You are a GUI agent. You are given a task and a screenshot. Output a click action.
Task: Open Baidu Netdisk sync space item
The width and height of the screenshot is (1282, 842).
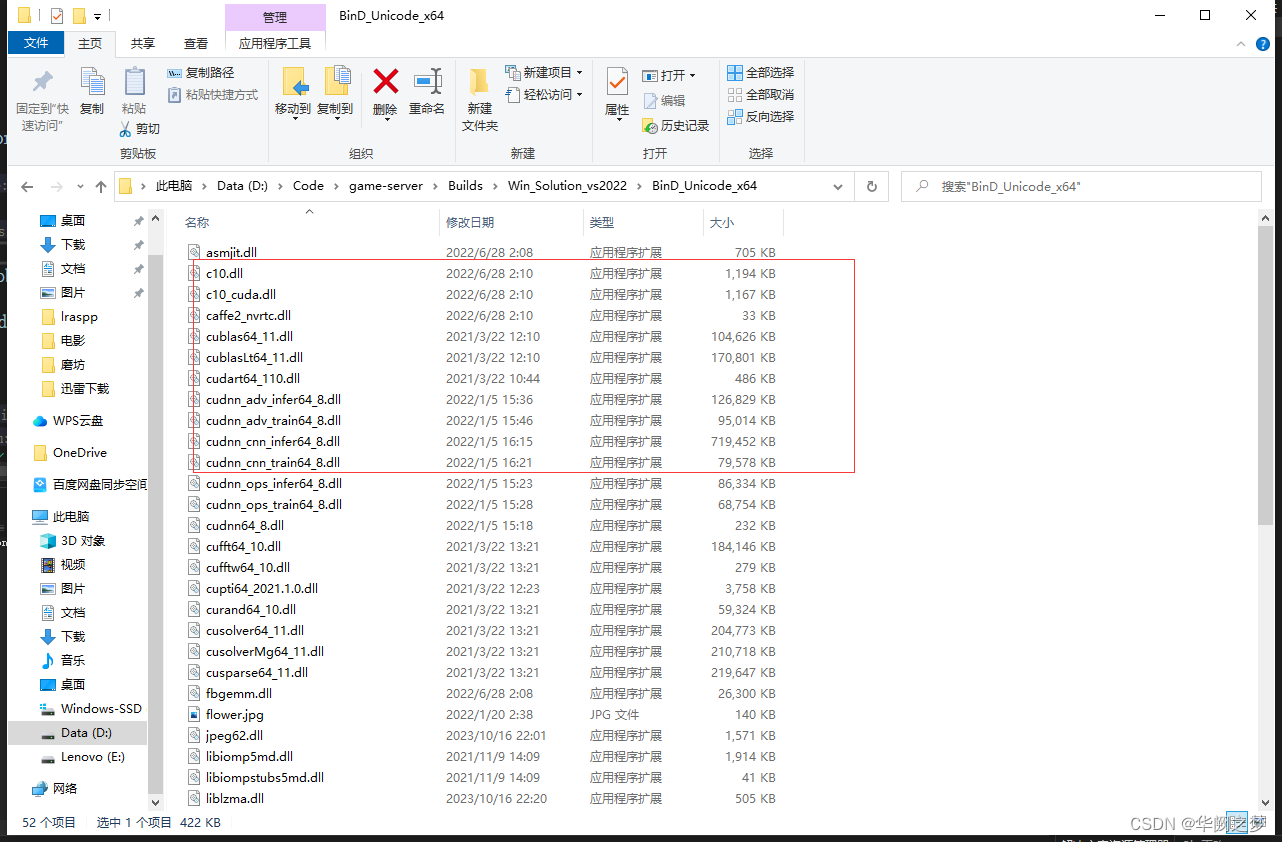pos(90,485)
